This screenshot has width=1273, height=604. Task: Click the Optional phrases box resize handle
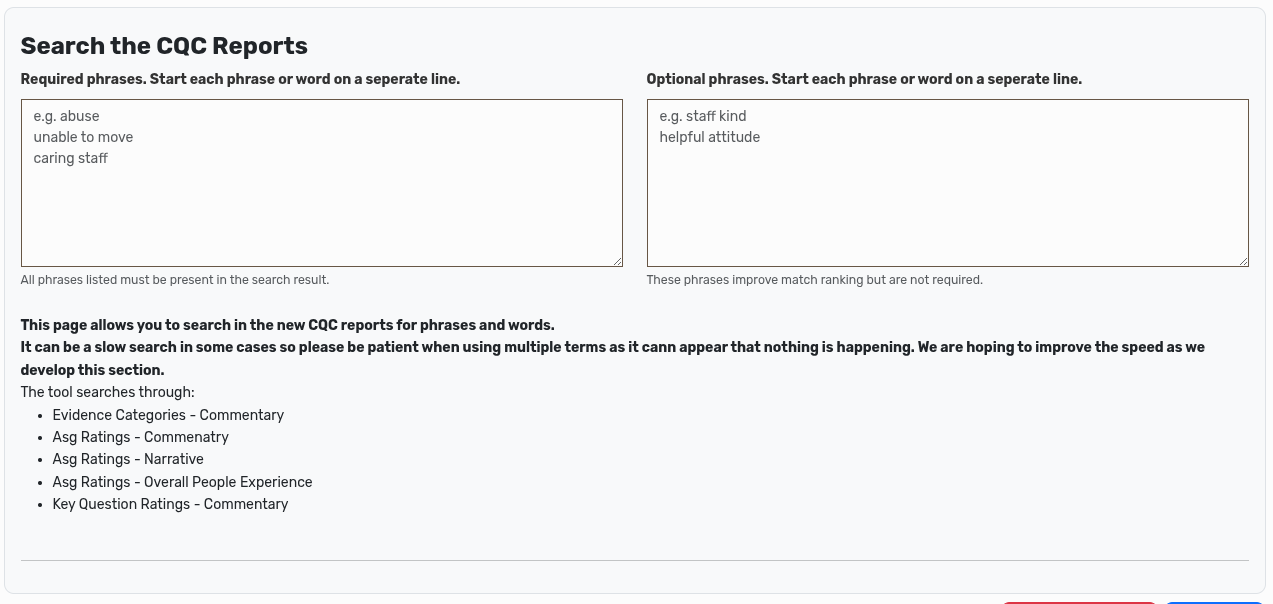(x=1243, y=261)
